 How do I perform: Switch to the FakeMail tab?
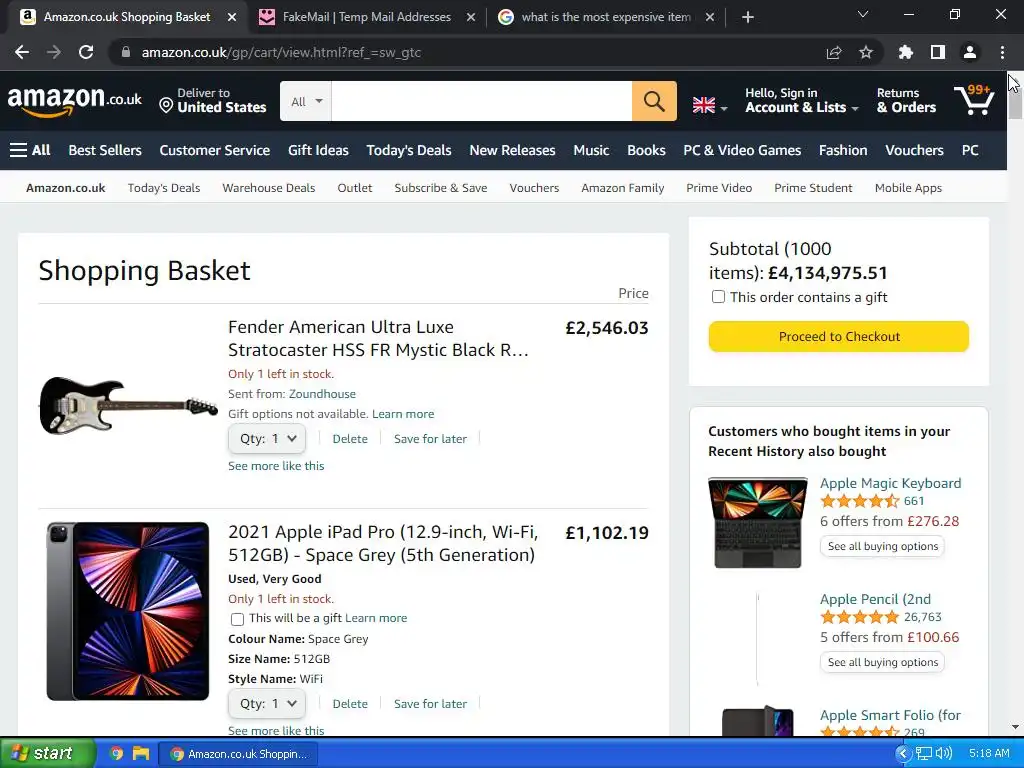coord(366,17)
